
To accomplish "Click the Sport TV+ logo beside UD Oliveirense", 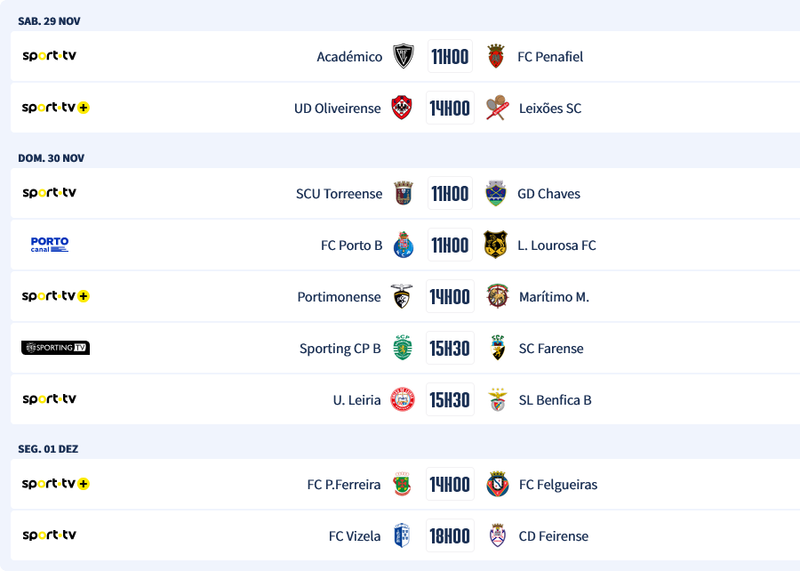I will pos(56,108).
